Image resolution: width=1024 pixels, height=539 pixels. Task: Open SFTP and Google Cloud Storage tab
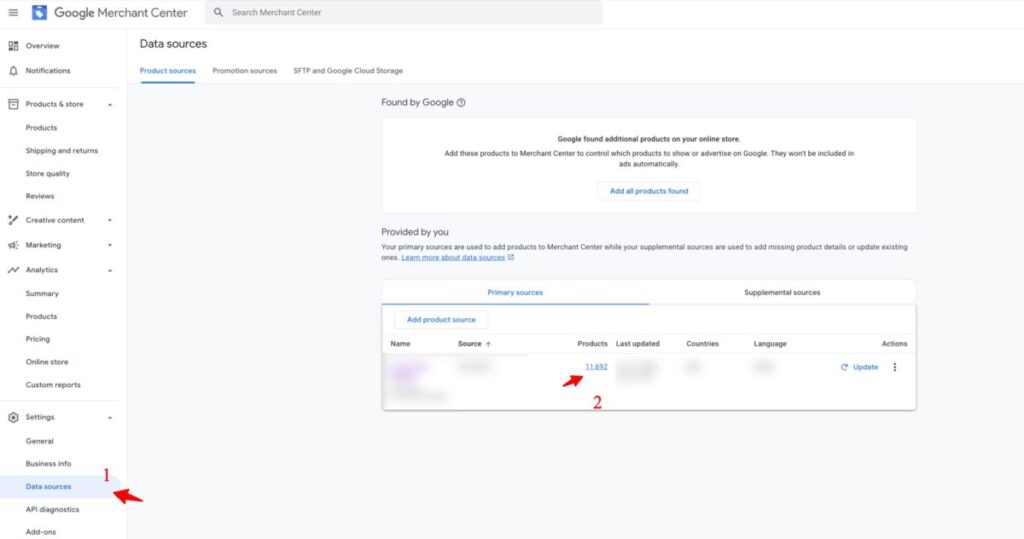(348, 71)
